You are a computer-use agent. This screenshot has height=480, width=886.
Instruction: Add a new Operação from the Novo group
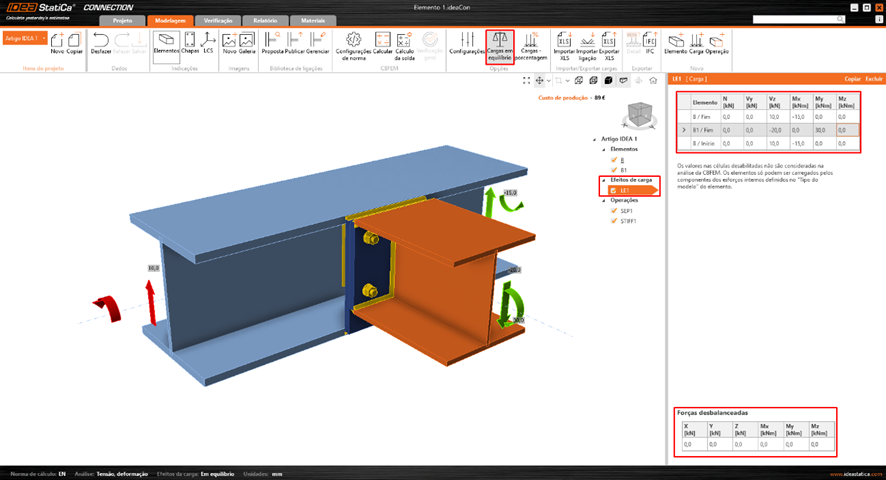tap(716, 44)
